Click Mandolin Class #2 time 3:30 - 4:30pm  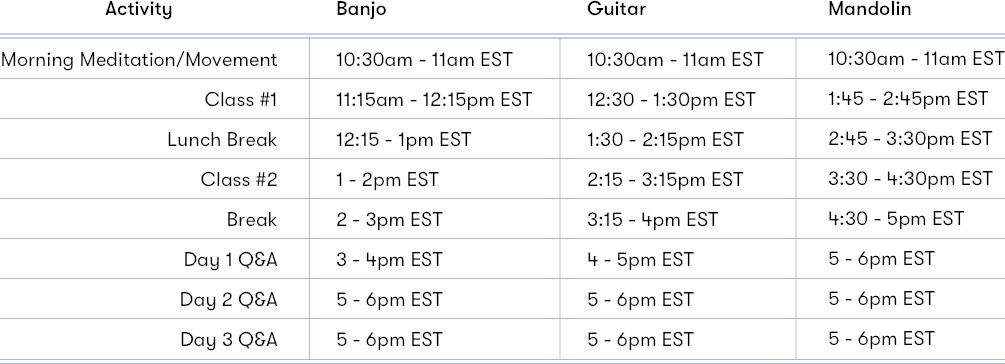point(910,179)
